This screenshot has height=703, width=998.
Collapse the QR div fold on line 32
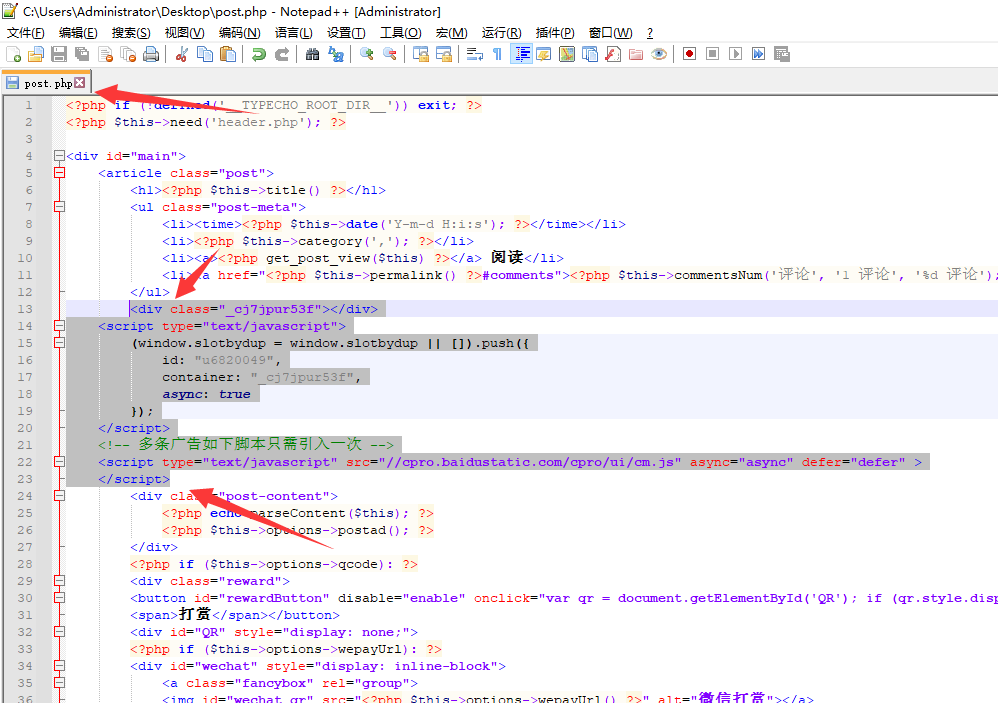point(59,632)
